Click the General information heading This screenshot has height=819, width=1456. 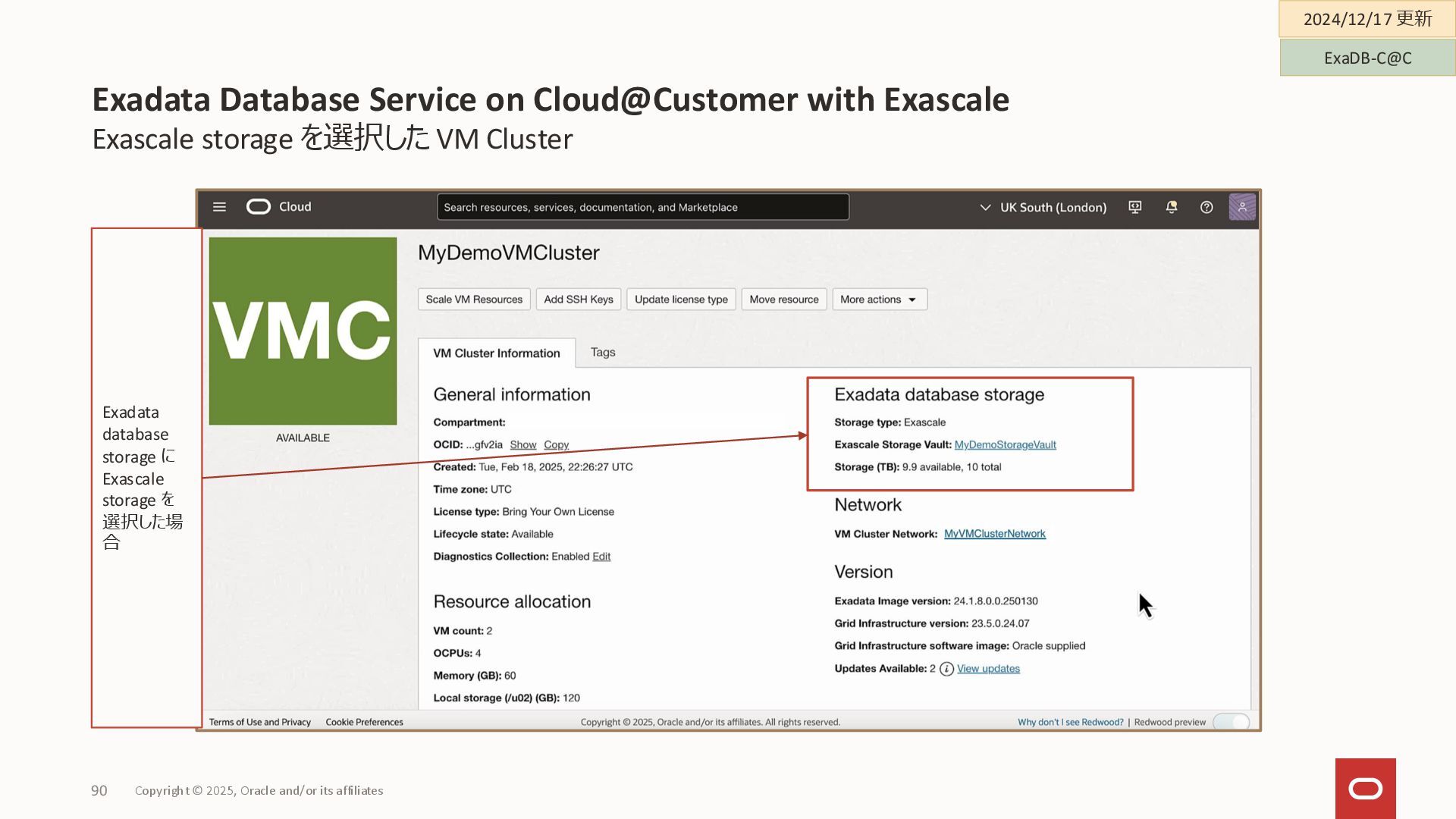pos(511,394)
